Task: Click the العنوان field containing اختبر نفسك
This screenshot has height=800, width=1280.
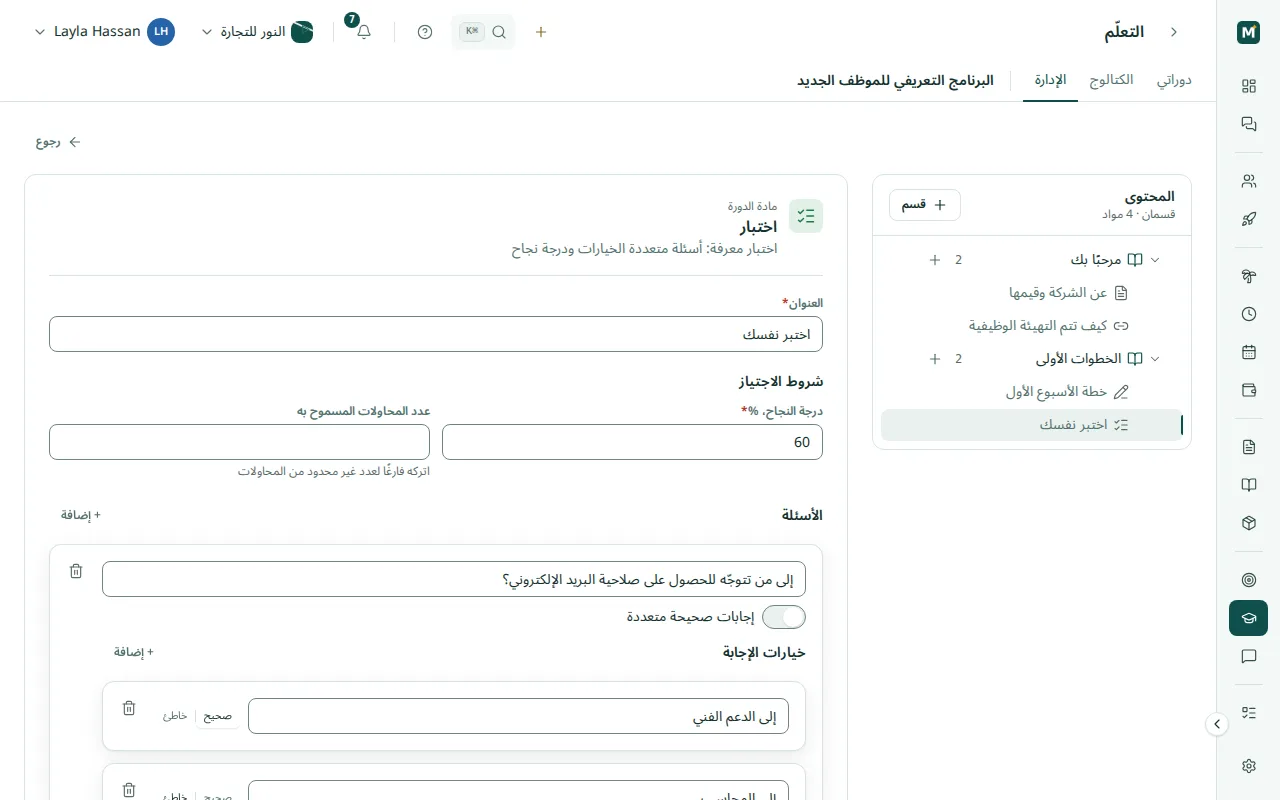Action: (436, 334)
